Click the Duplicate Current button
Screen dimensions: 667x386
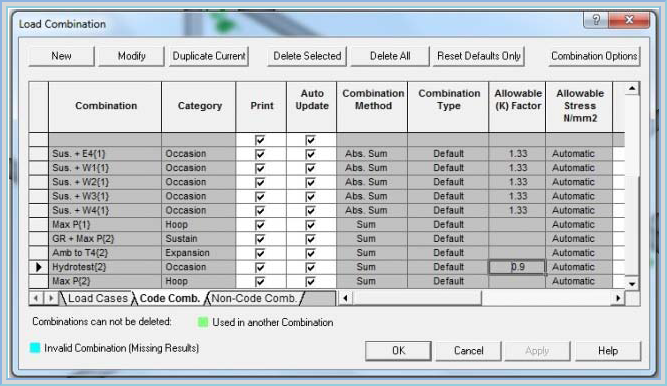coord(209,56)
